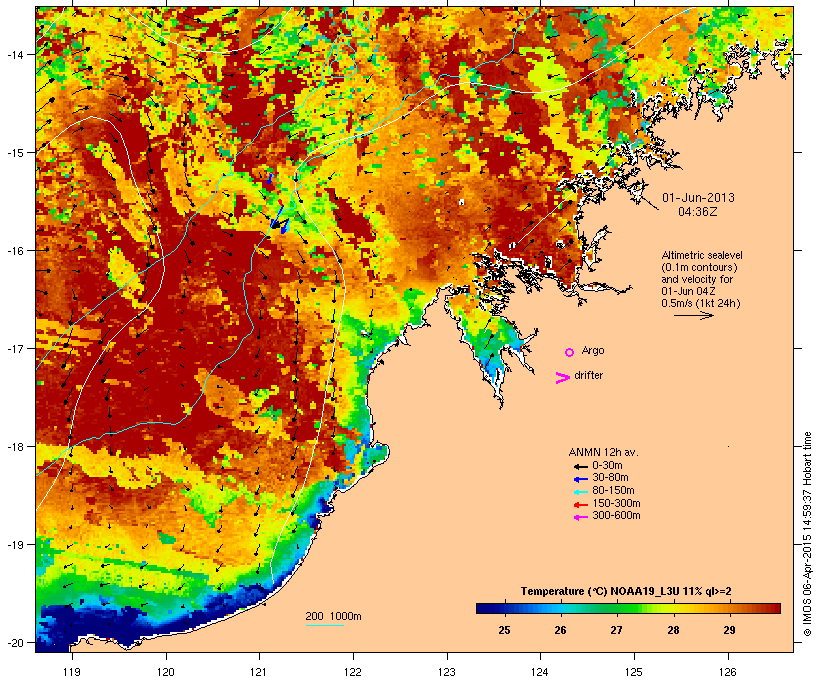The image size is (820, 680).
Task: Click the 300-600m depth label
Action: (616, 516)
